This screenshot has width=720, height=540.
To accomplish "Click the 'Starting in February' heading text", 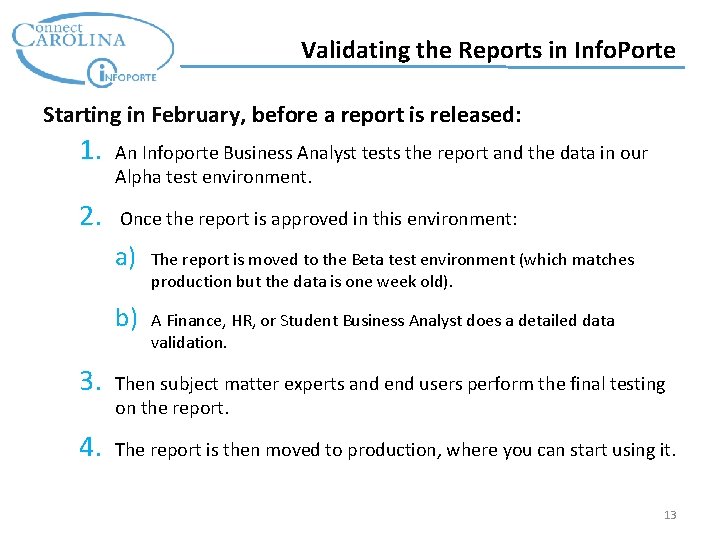I will pos(282,115).
